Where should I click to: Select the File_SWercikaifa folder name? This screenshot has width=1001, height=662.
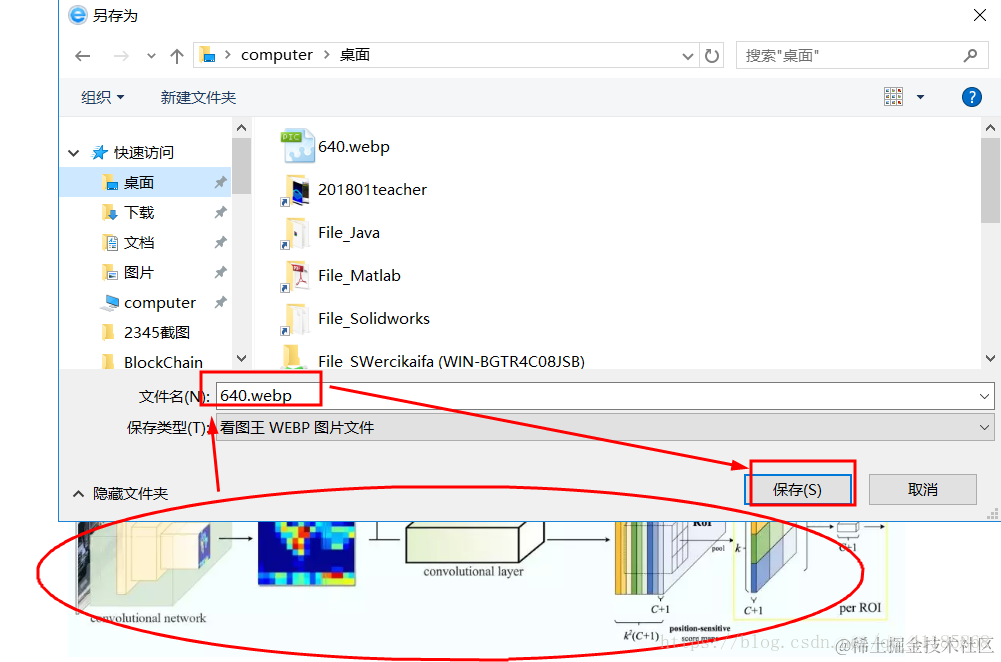451,361
